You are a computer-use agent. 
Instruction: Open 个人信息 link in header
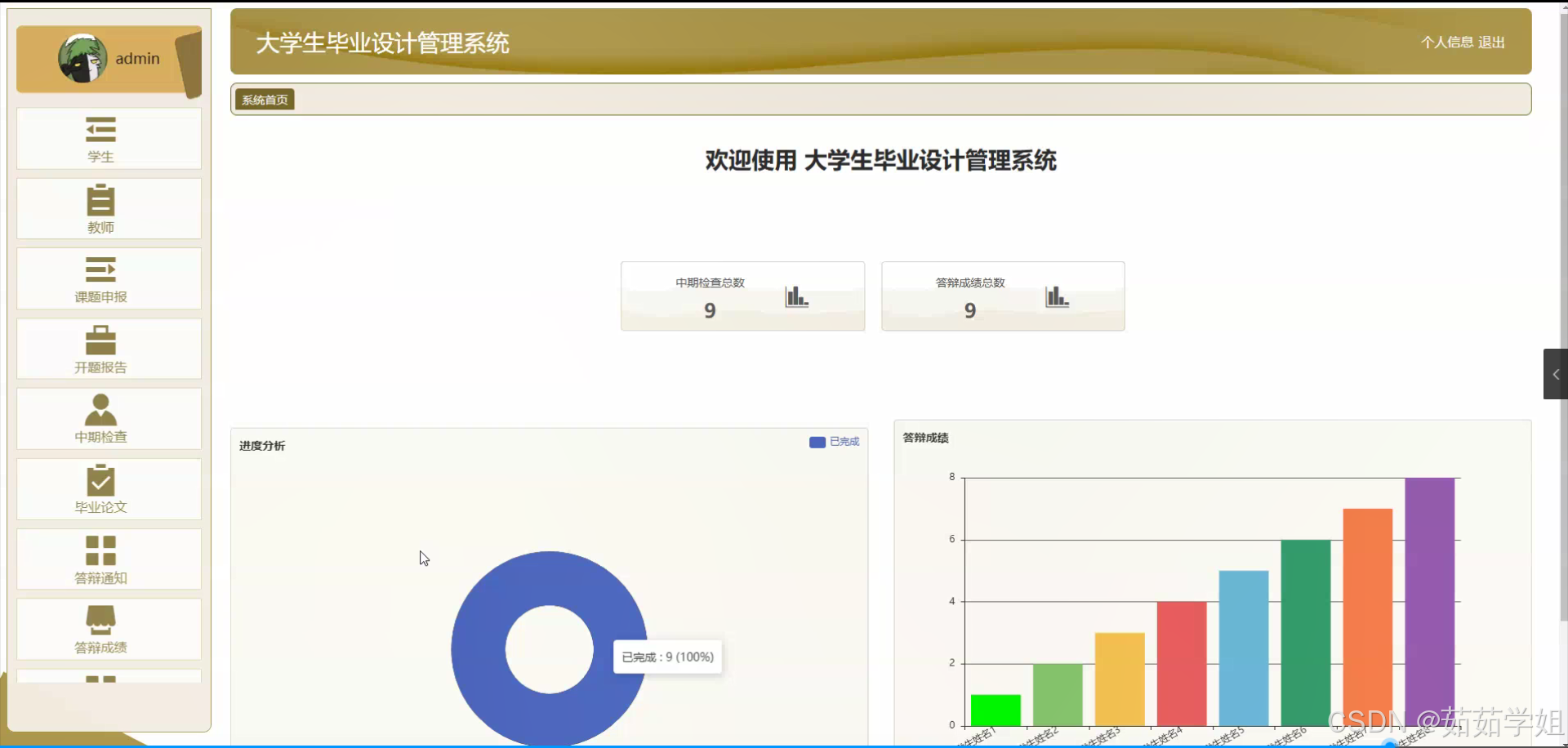(1447, 42)
